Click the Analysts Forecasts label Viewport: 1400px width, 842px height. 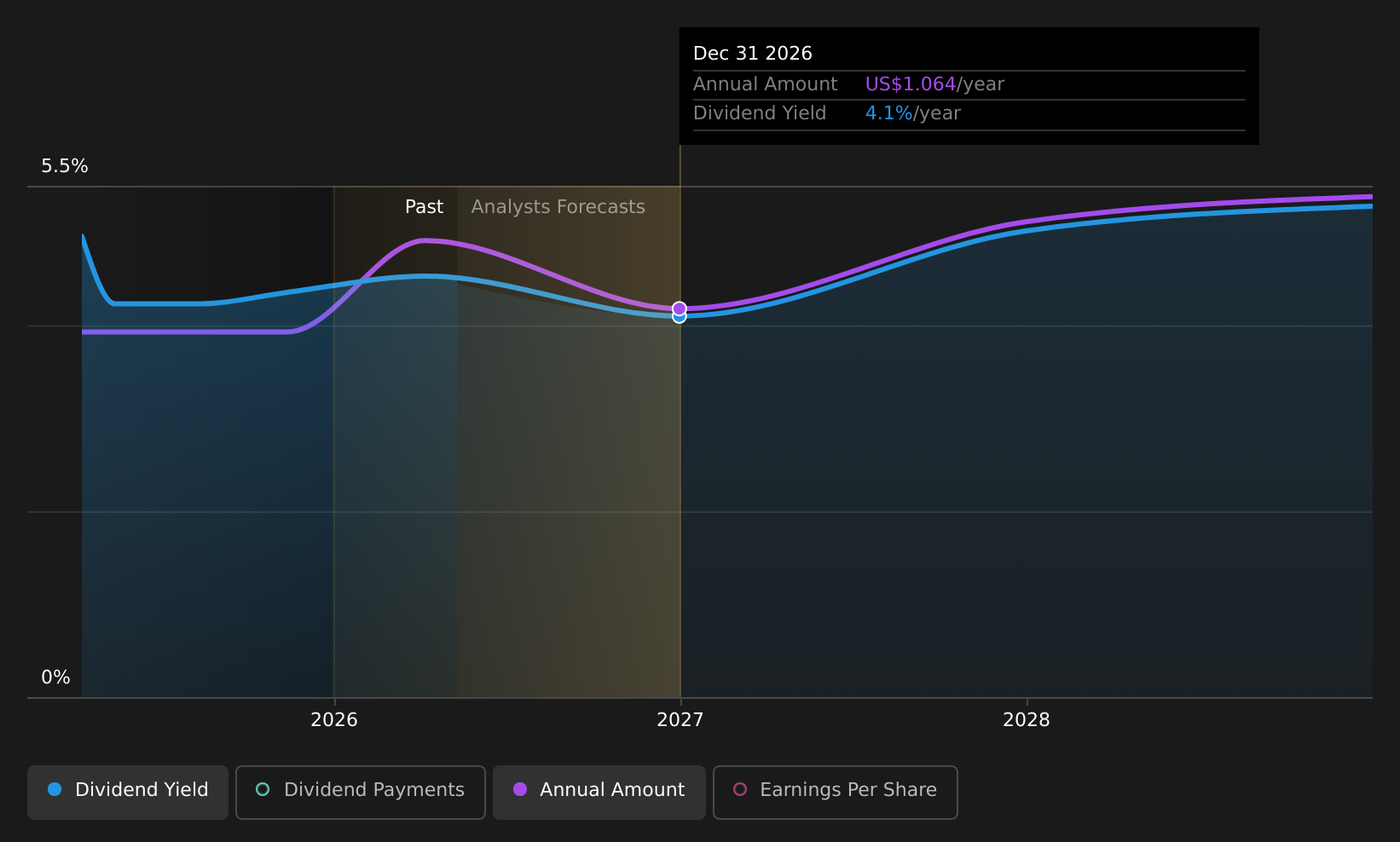[558, 207]
